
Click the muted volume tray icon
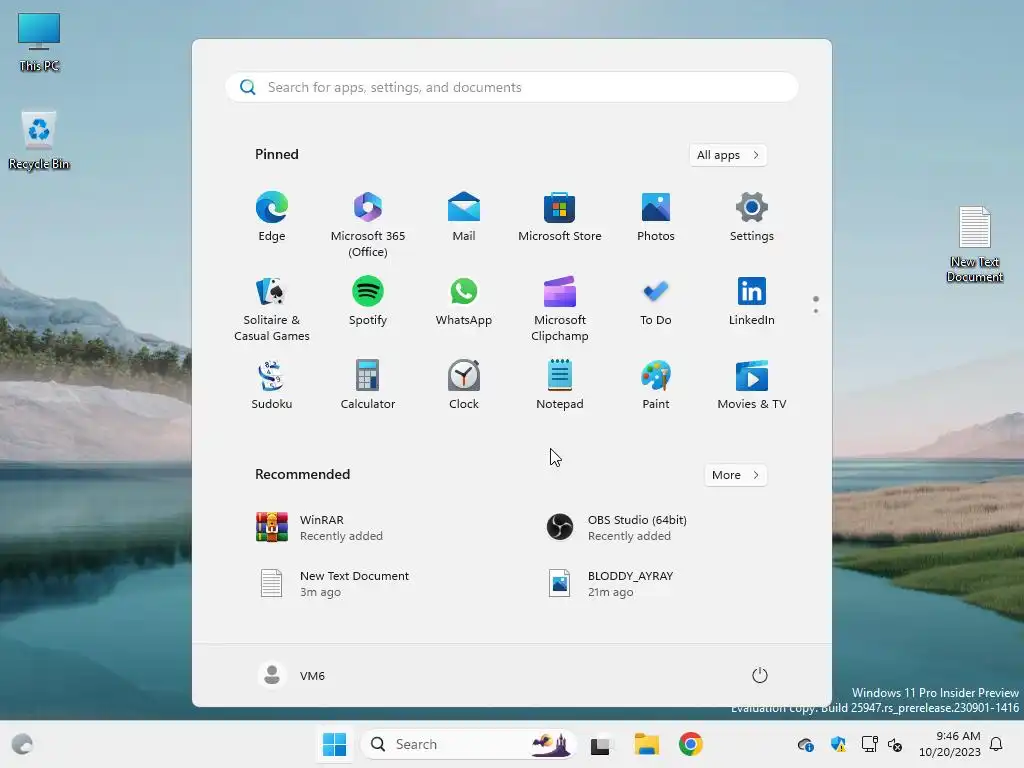[895, 744]
